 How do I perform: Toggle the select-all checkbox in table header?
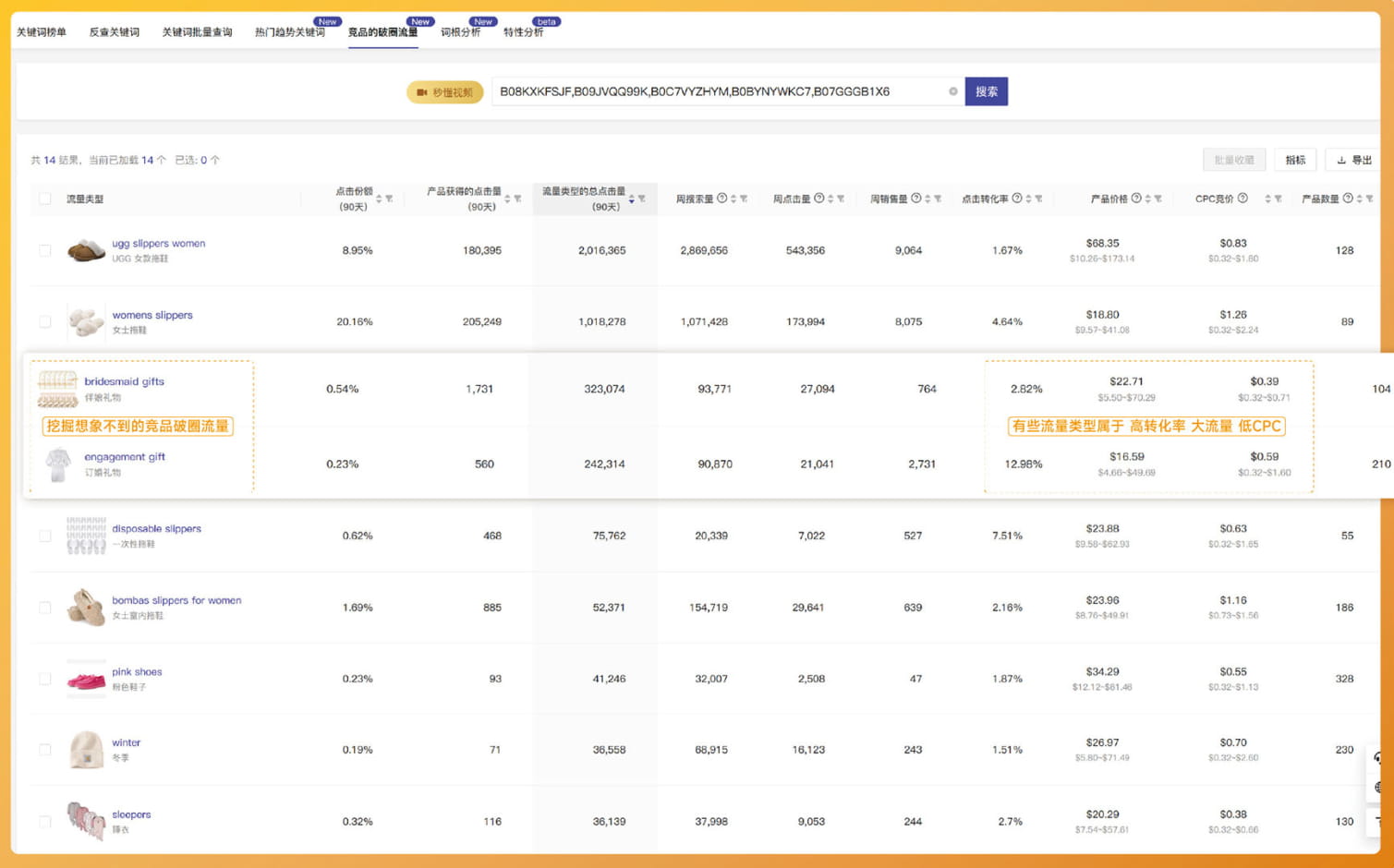[44, 199]
